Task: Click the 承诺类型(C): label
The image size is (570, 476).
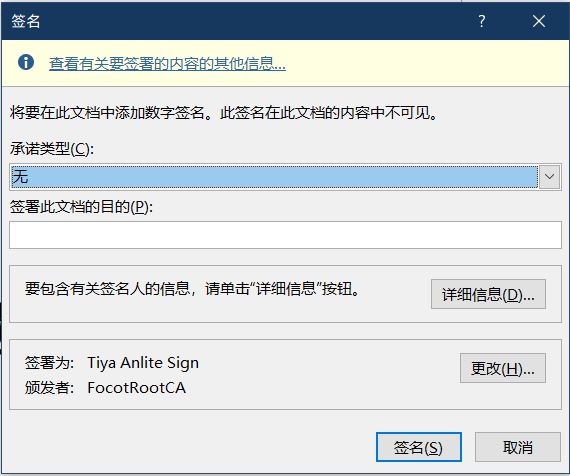Action: [52, 149]
